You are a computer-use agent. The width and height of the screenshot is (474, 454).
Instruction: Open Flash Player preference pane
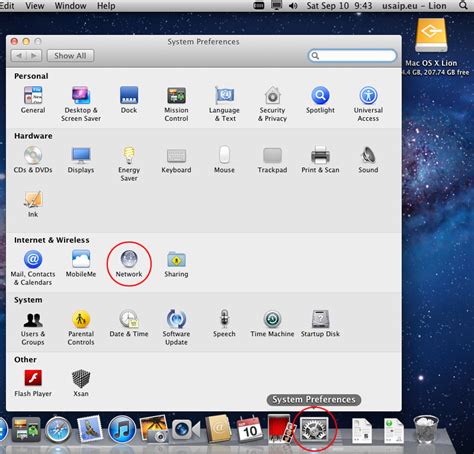33,383
